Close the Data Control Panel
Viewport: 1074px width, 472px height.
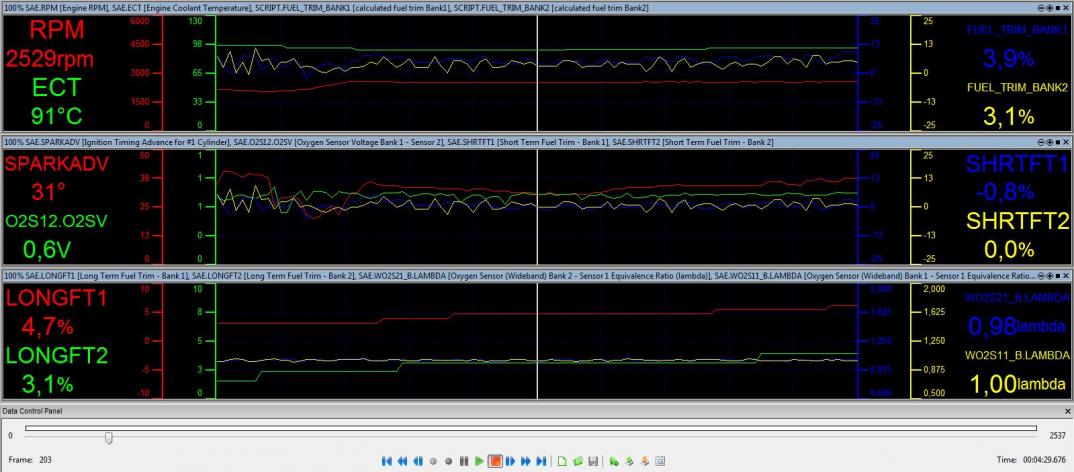coord(1067,411)
